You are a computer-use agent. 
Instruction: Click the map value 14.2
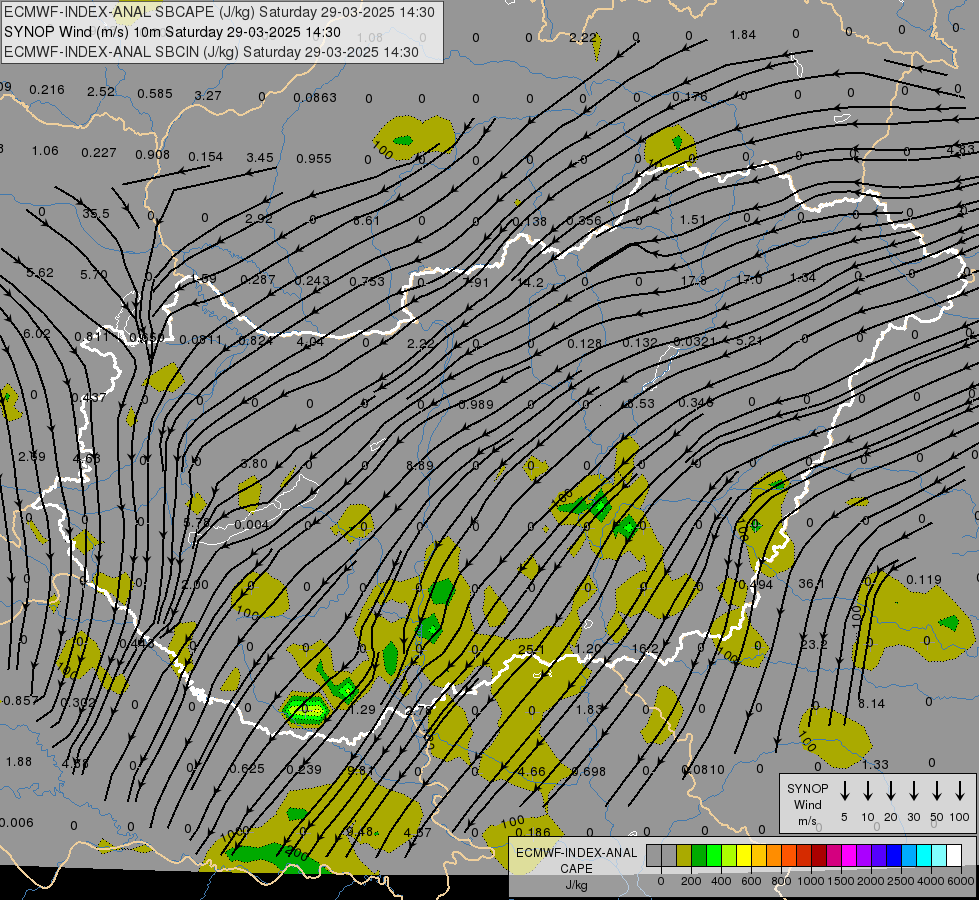coord(530,282)
